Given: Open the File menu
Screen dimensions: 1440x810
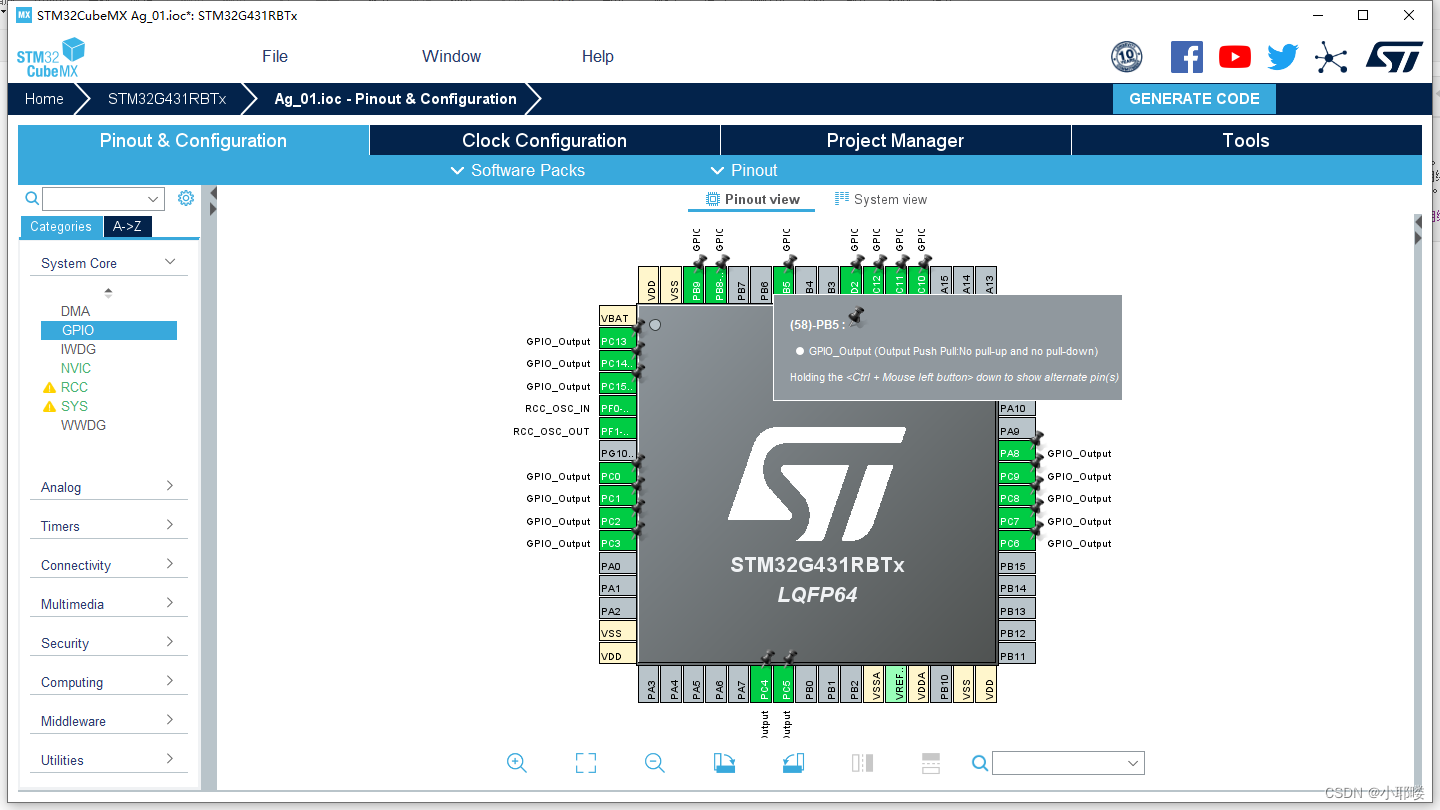Looking at the screenshot, I should (275, 56).
